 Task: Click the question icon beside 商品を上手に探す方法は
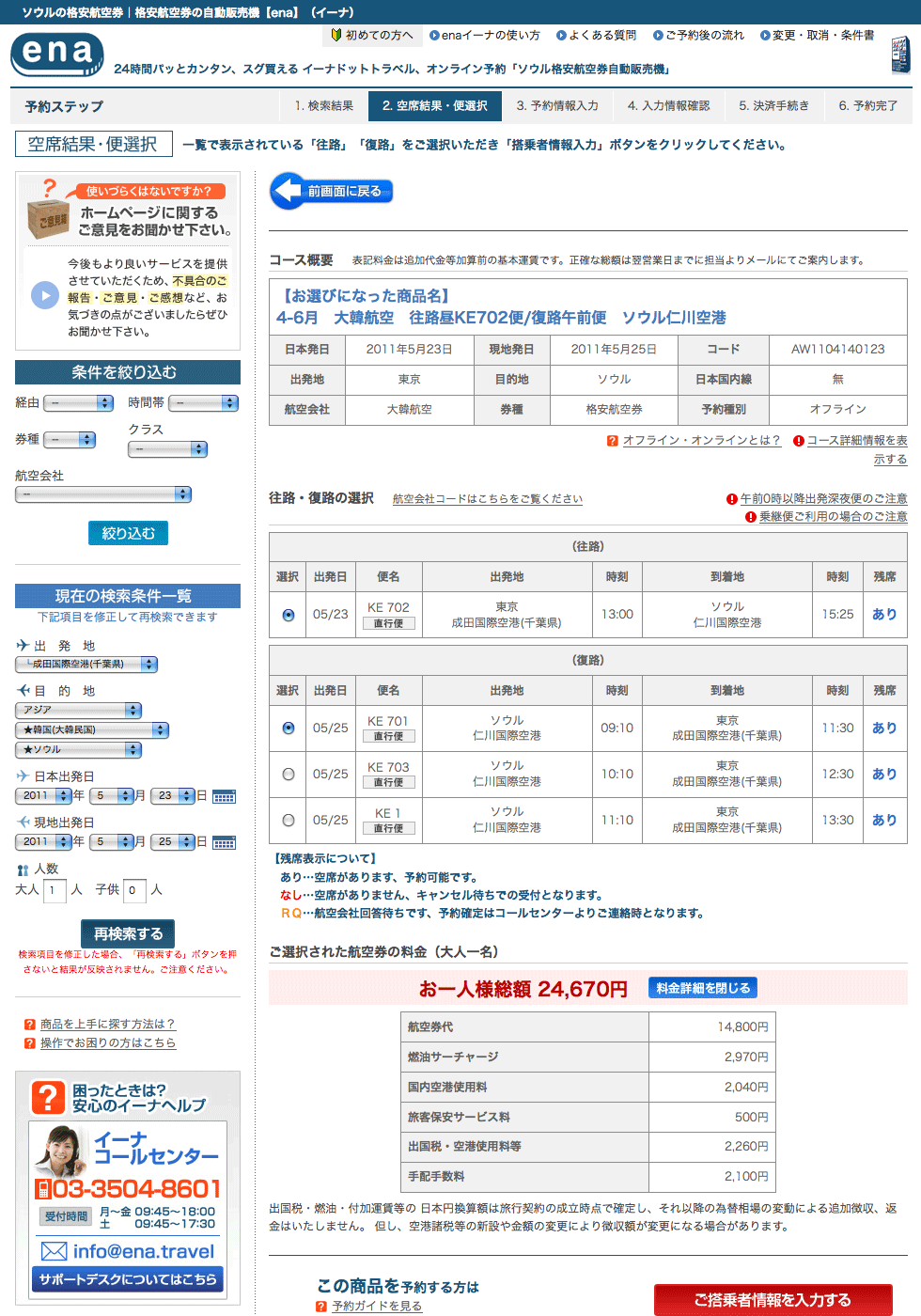[x=30, y=1025]
